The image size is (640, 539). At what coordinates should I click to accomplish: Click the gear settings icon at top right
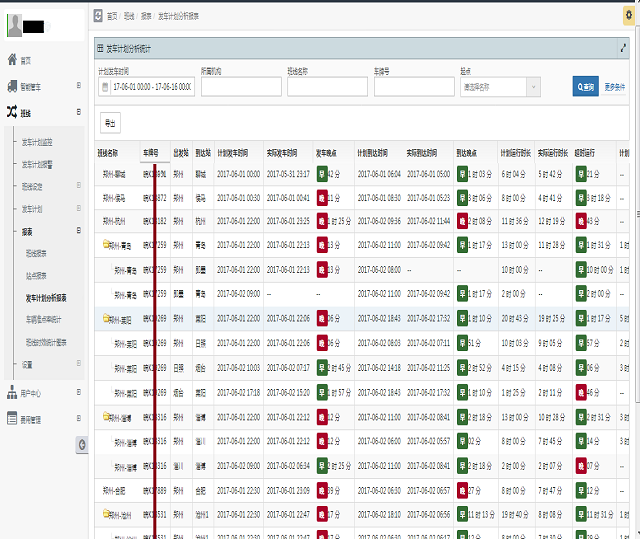point(629,15)
